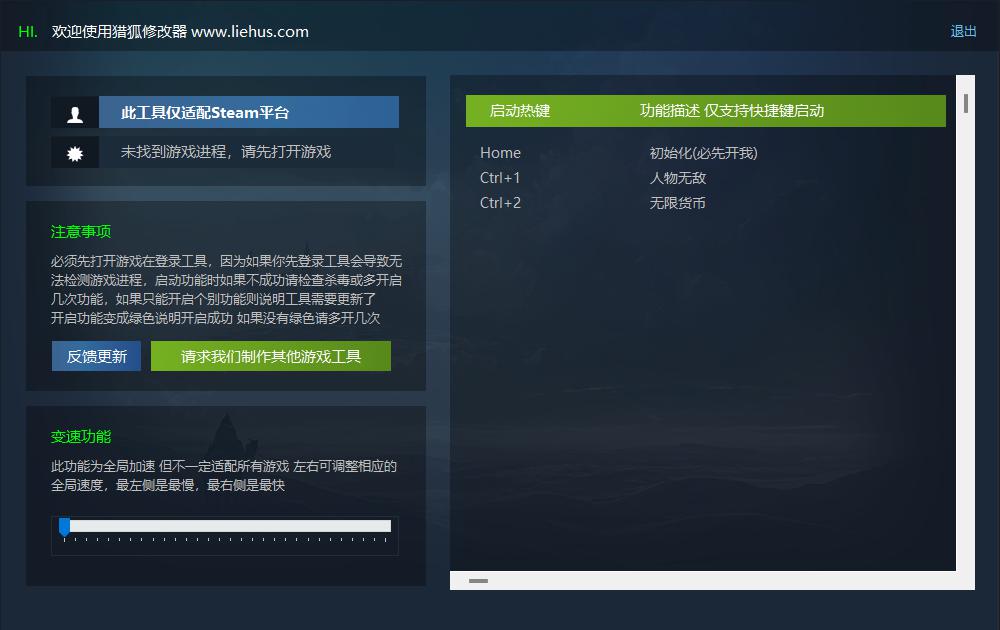Click vertical scrollbar thumb in hotkey list
The width and height of the screenshot is (1000, 630).
pyautogui.click(x=966, y=103)
